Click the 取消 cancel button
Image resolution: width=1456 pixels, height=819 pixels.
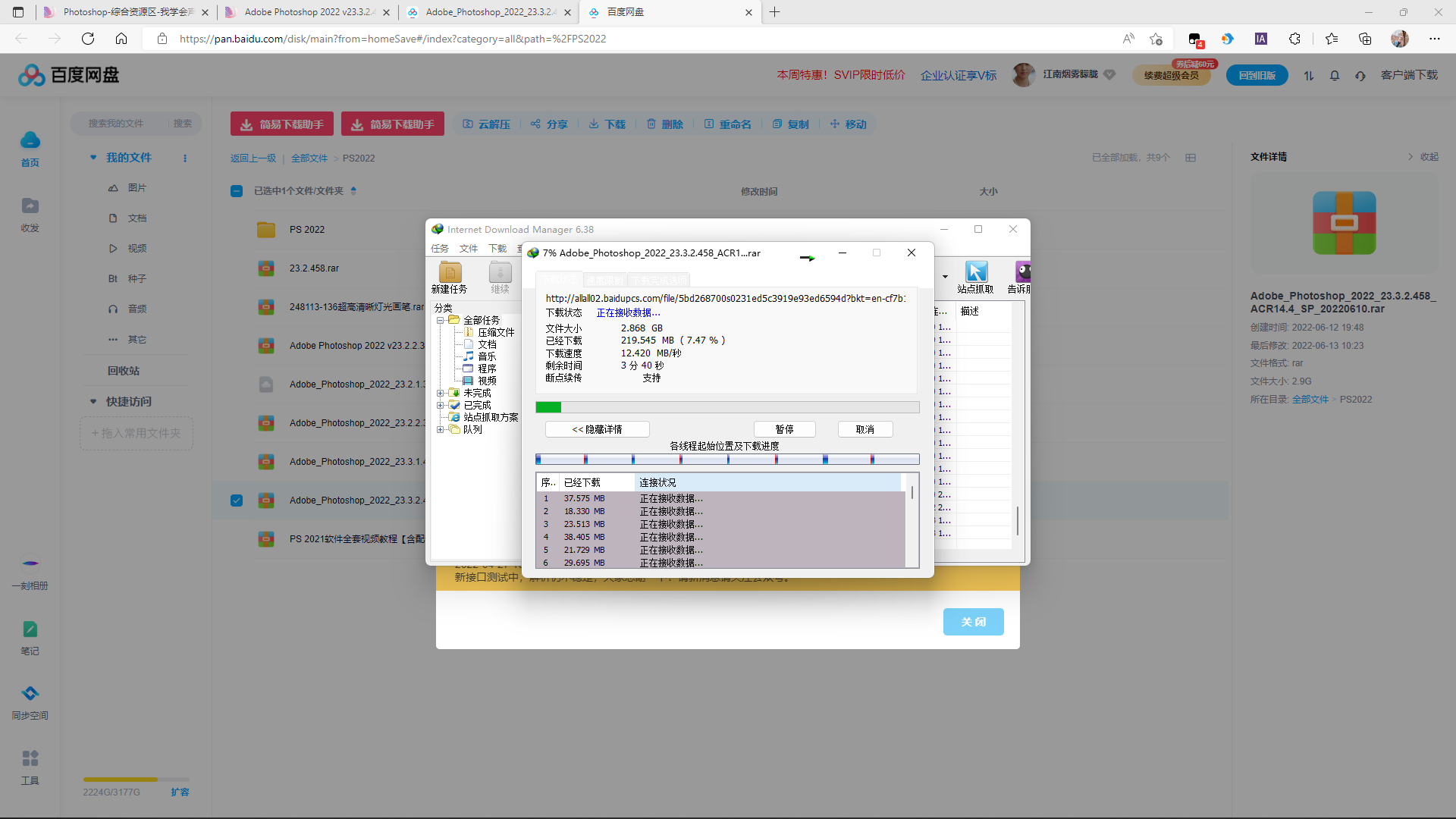click(865, 429)
